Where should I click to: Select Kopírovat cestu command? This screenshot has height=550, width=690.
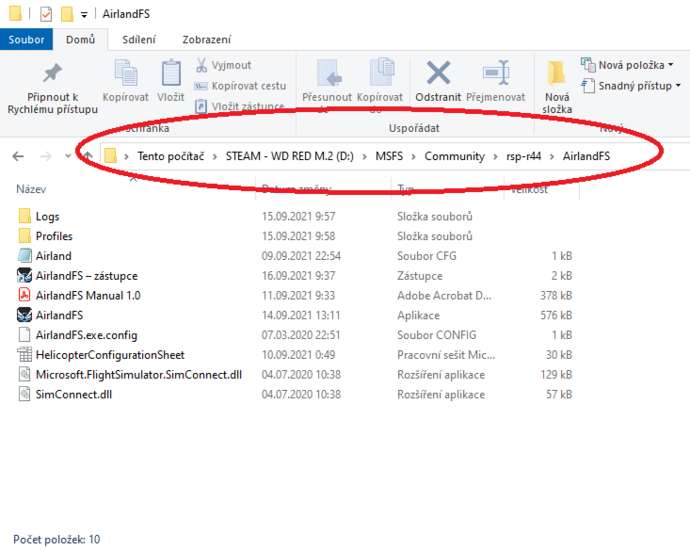(241, 86)
